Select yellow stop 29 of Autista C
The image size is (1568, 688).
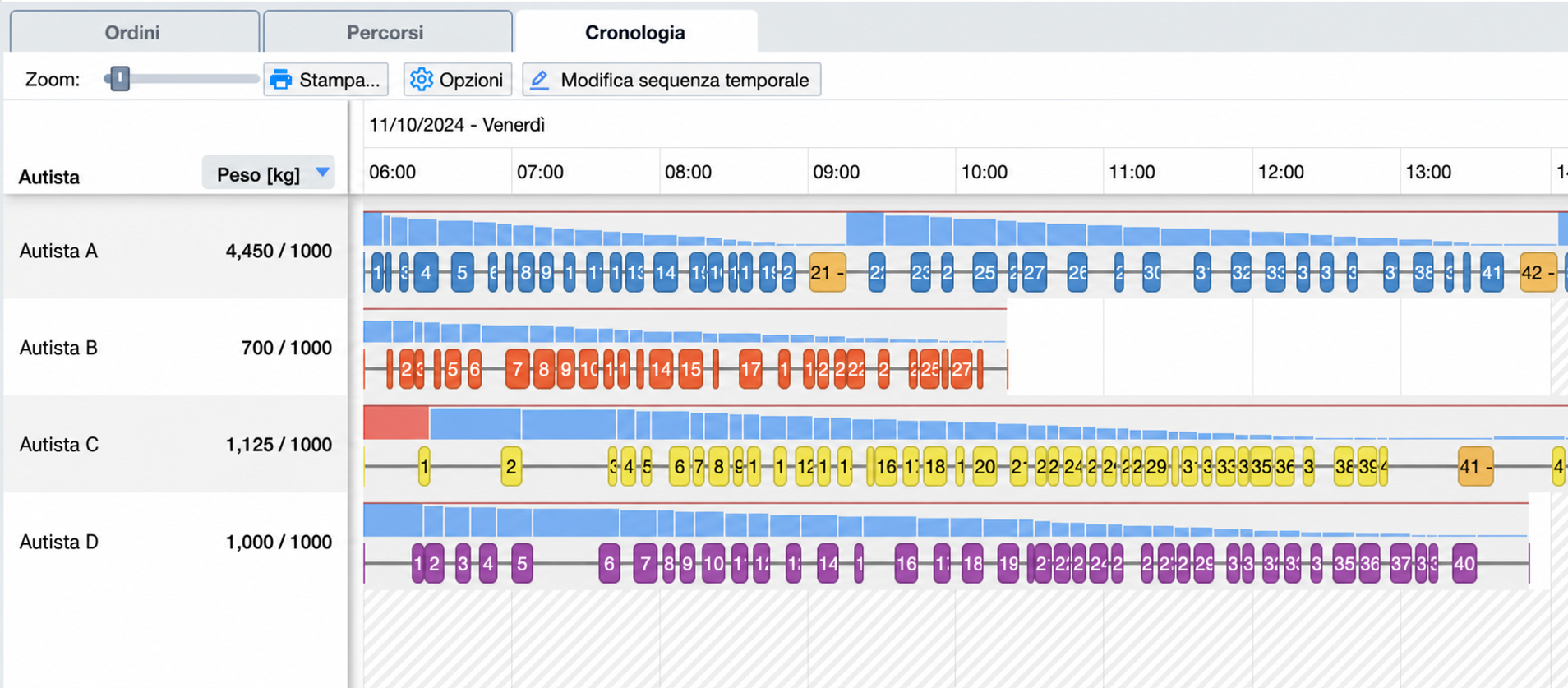[1155, 466]
